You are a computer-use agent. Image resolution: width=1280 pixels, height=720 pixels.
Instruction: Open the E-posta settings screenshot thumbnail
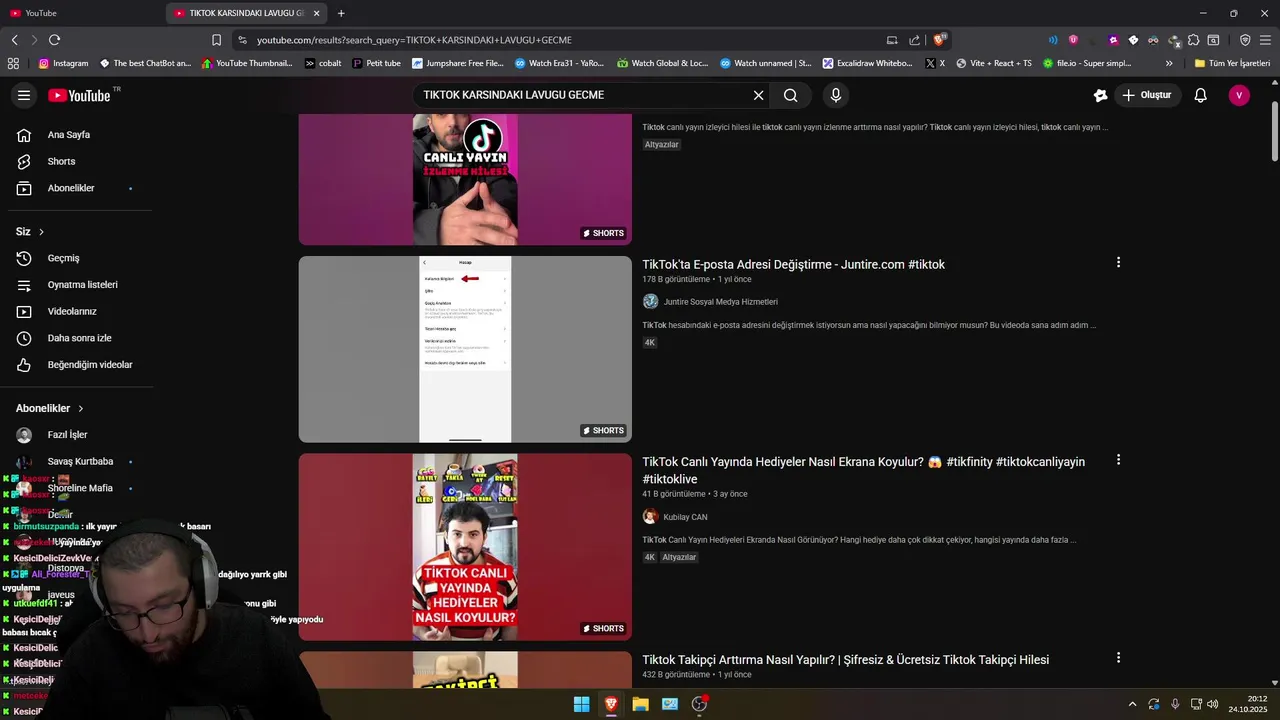[465, 349]
